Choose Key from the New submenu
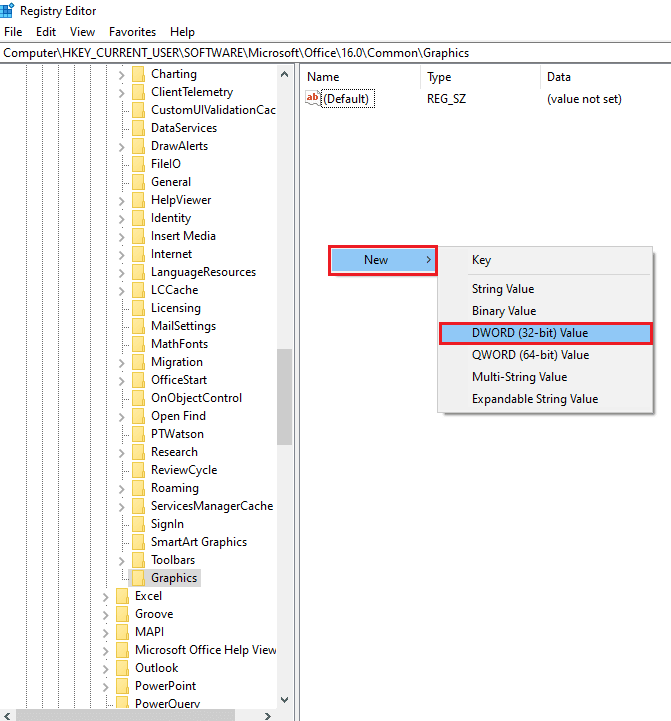This screenshot has height=721, width=671. [x=545, y=260]
